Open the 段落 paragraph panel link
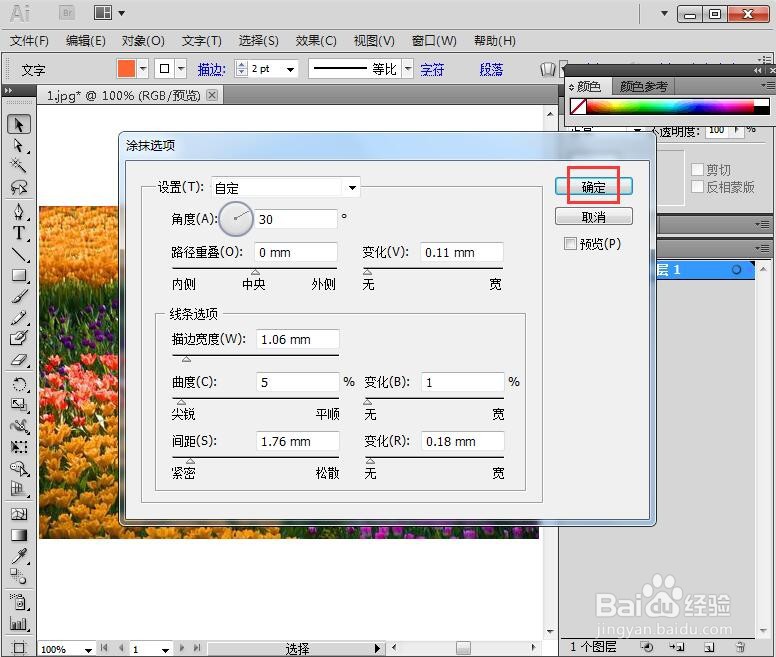This screenshot has width=776, height=657. point(491,69)
